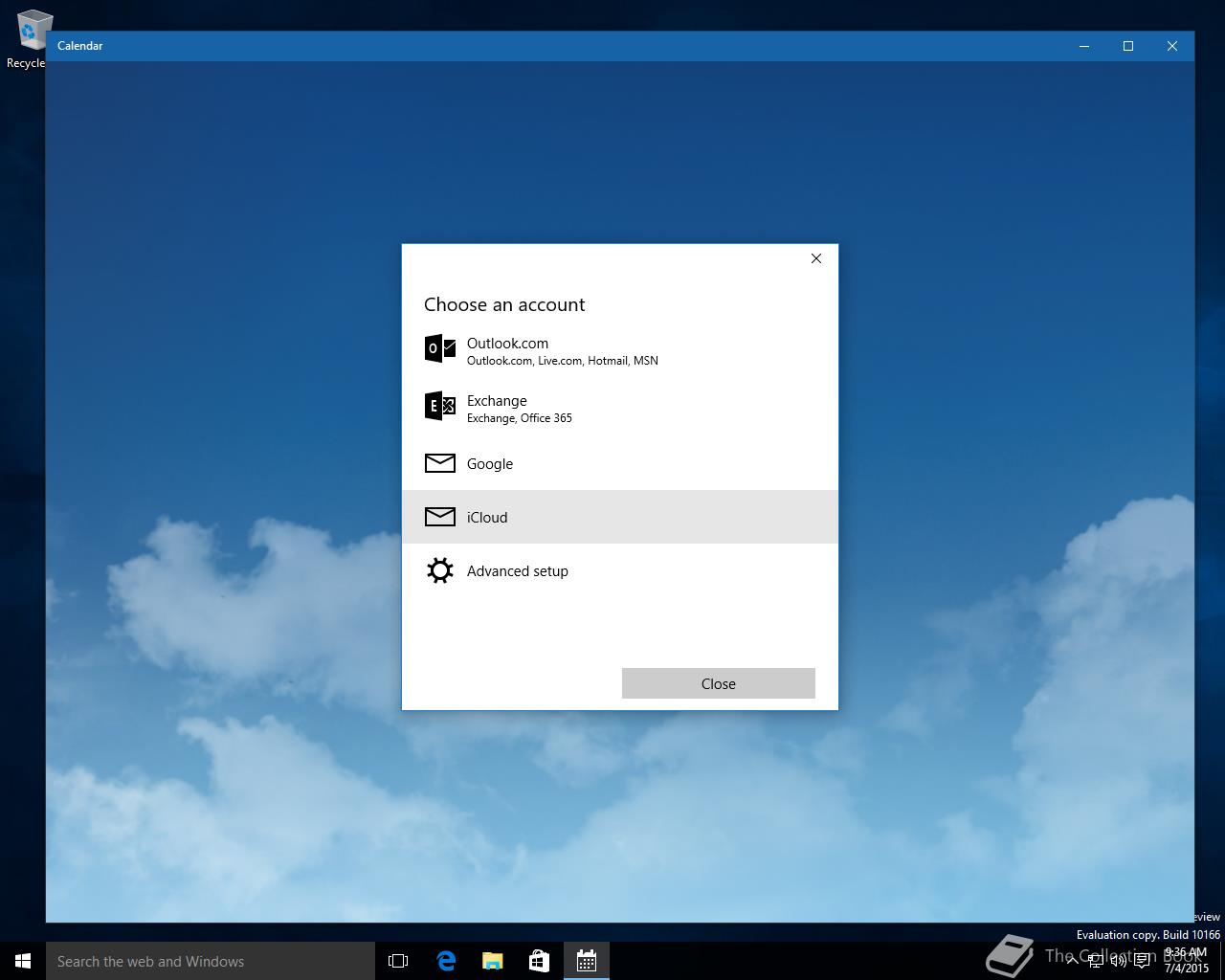
Task: Show hidden tray icons chevron
Action: coord(1072,961)
